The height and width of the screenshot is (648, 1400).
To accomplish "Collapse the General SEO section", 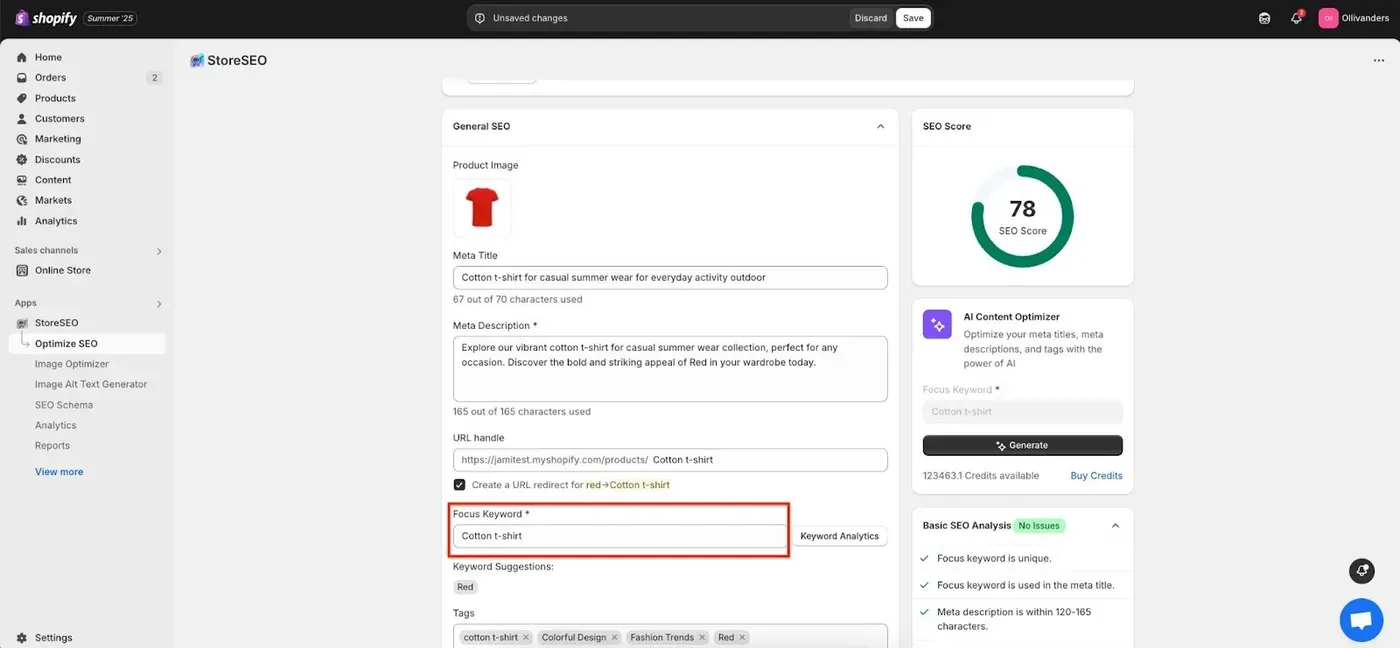I will 880,126.
